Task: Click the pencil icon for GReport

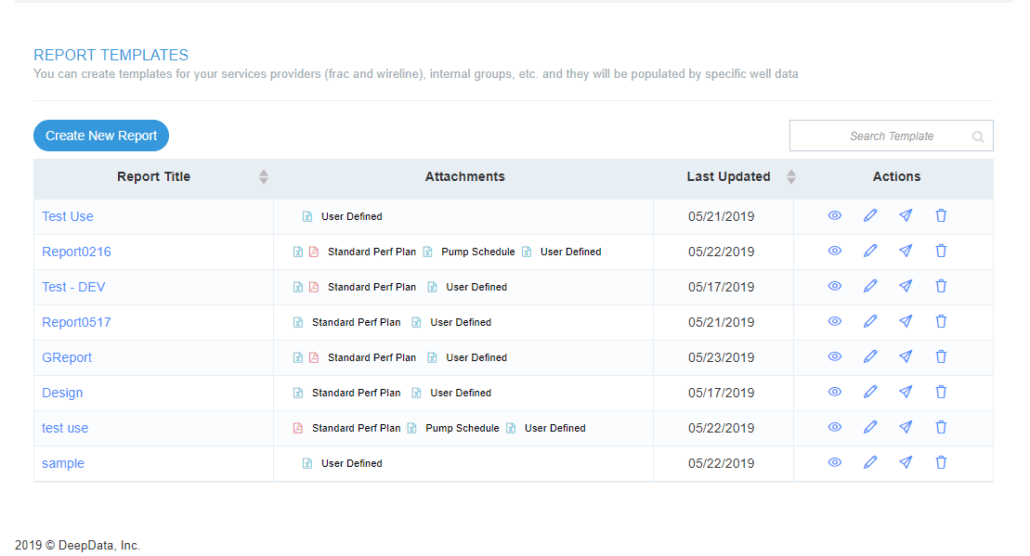Action: [x=870, y=357]
